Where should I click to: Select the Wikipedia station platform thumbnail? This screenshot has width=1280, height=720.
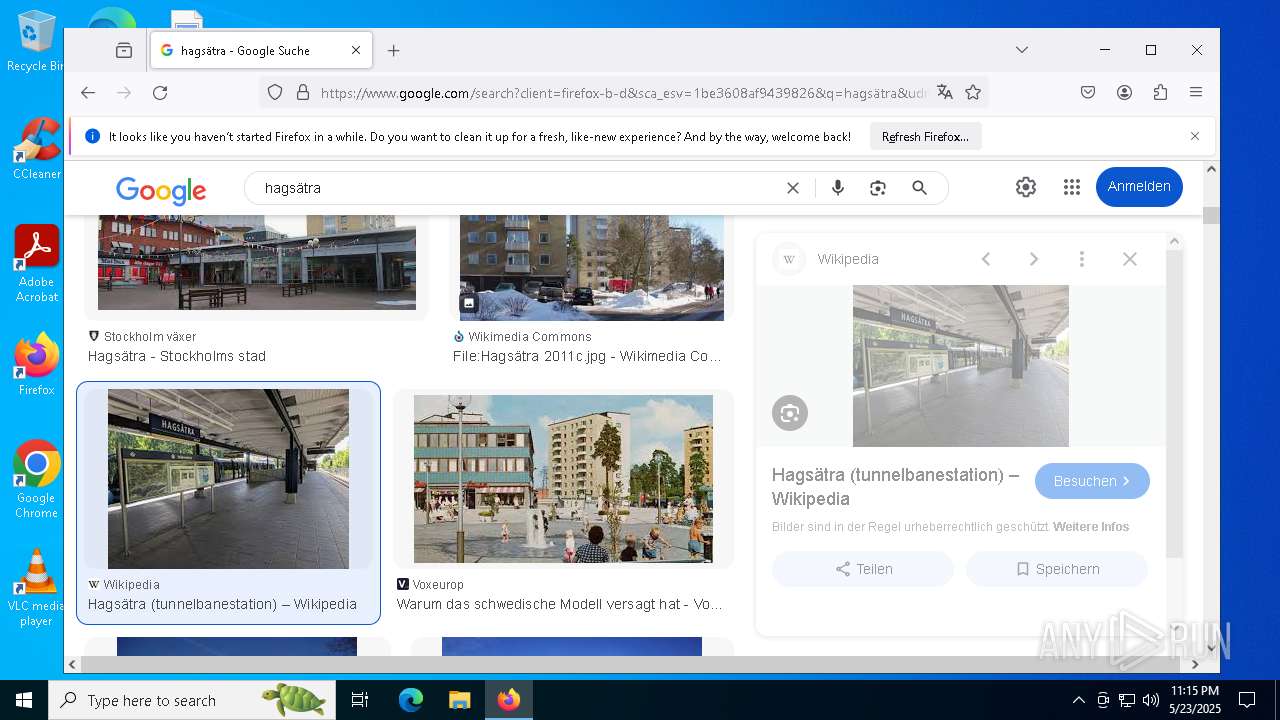(x=228, y=479)
